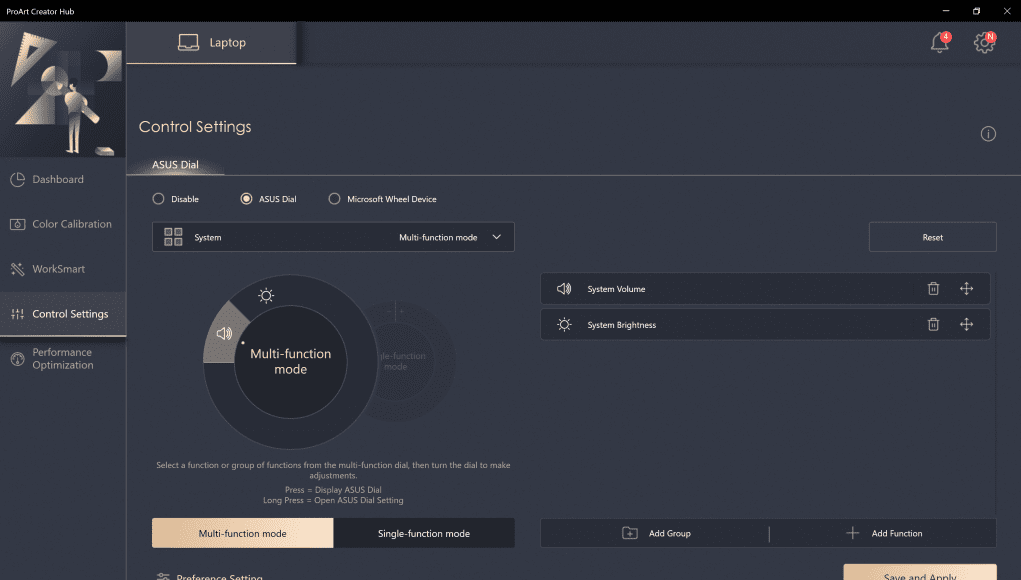Select the Disable radio button

pyautogui.click(x=158, y=199)
